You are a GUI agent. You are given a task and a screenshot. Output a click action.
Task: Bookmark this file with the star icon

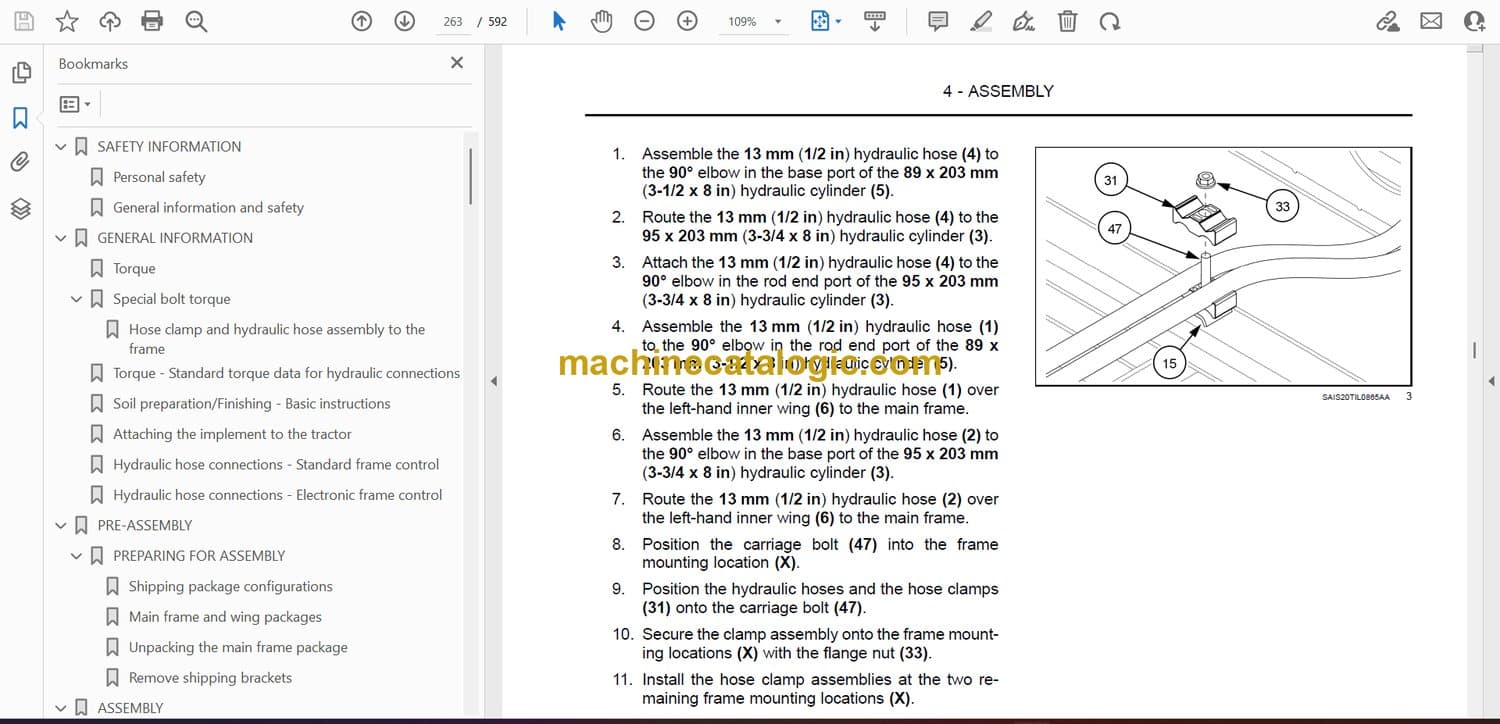[x=67, y=21]
